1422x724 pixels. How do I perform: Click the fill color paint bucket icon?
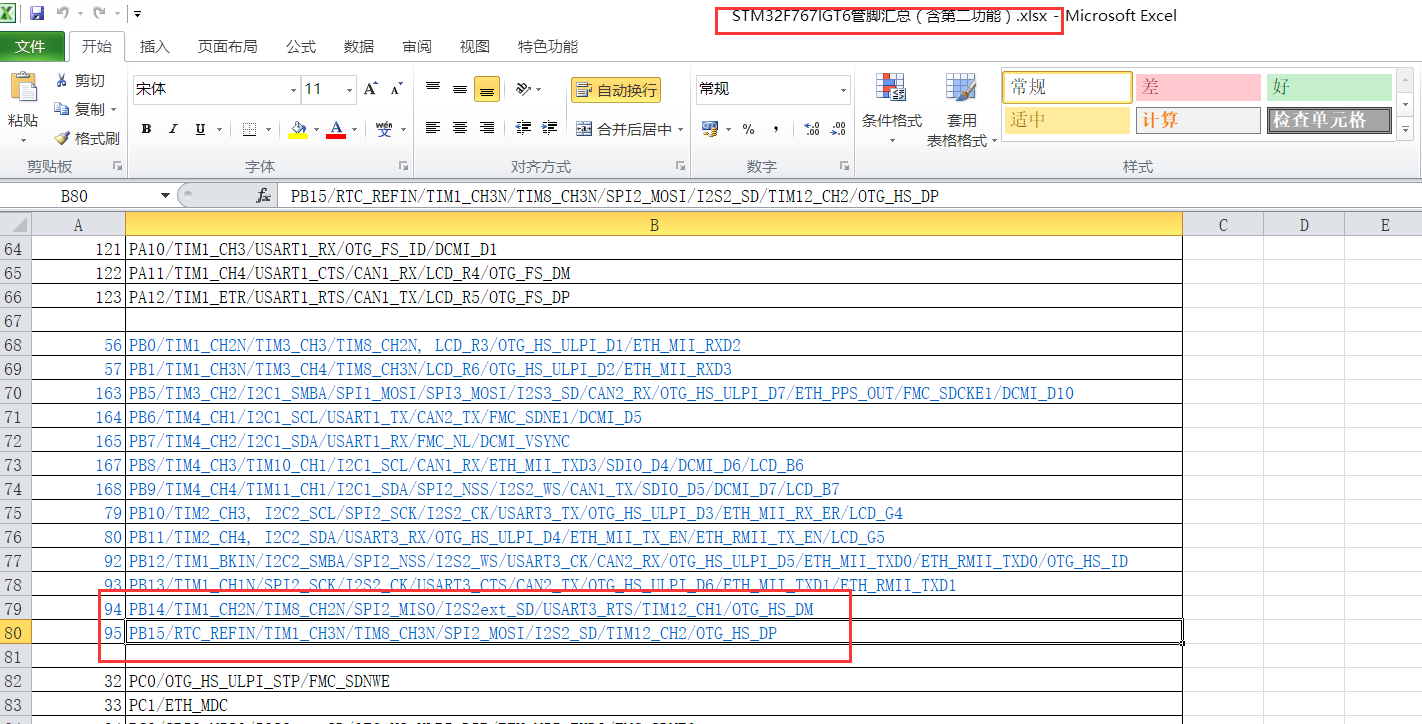[x=297, y=129]
